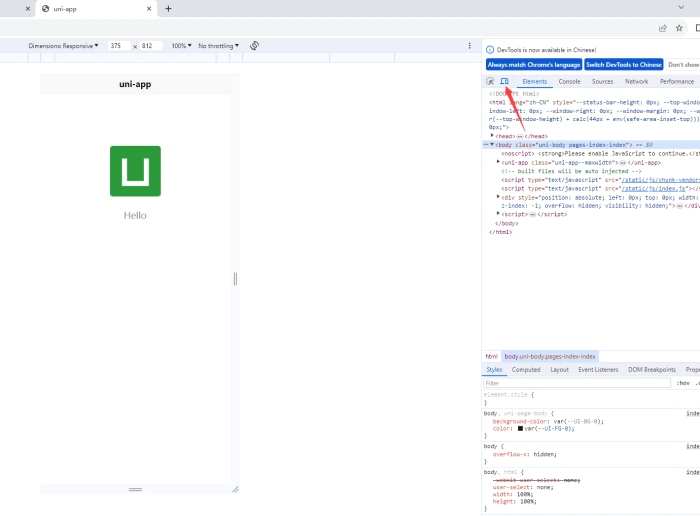Open a new browser tab
This screenshot has width=700, height=516.
[168, 8]
